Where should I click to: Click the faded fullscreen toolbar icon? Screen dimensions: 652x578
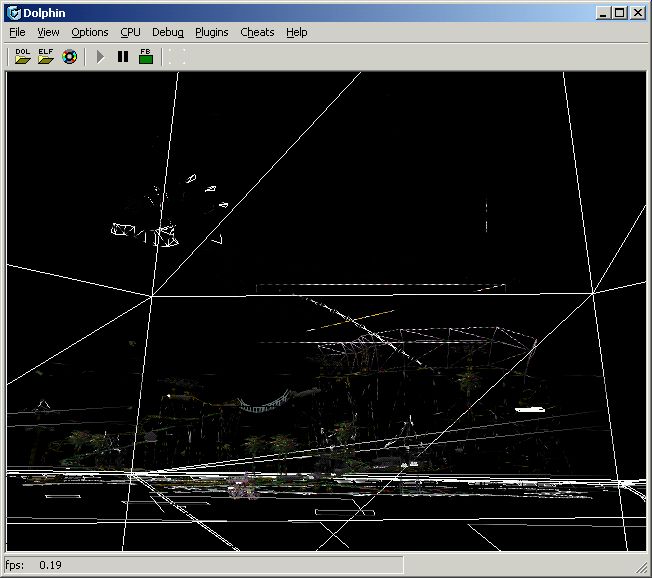tap(177, 57)
